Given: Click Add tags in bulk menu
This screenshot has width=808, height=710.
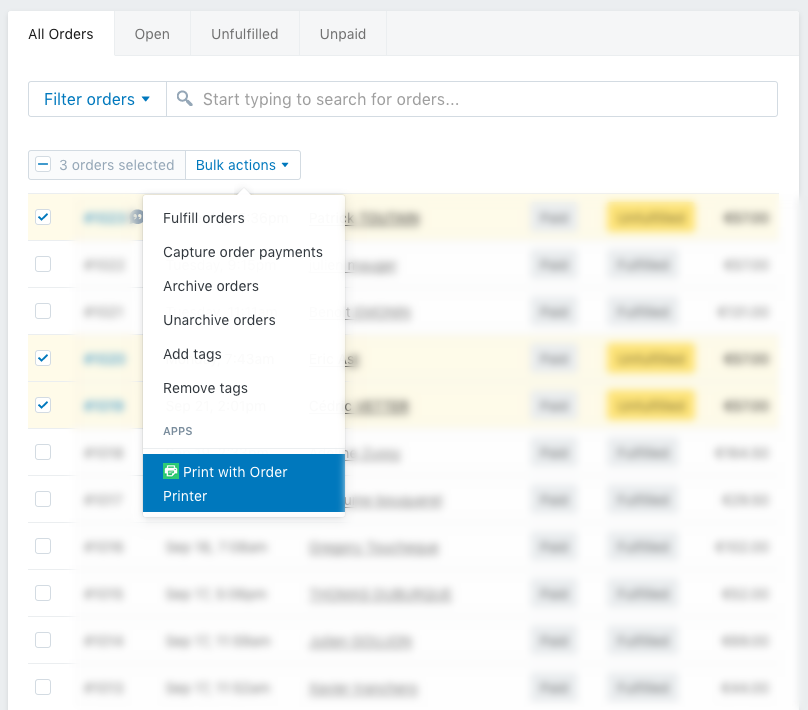Looking at the screenshot, I should (192, 354).
